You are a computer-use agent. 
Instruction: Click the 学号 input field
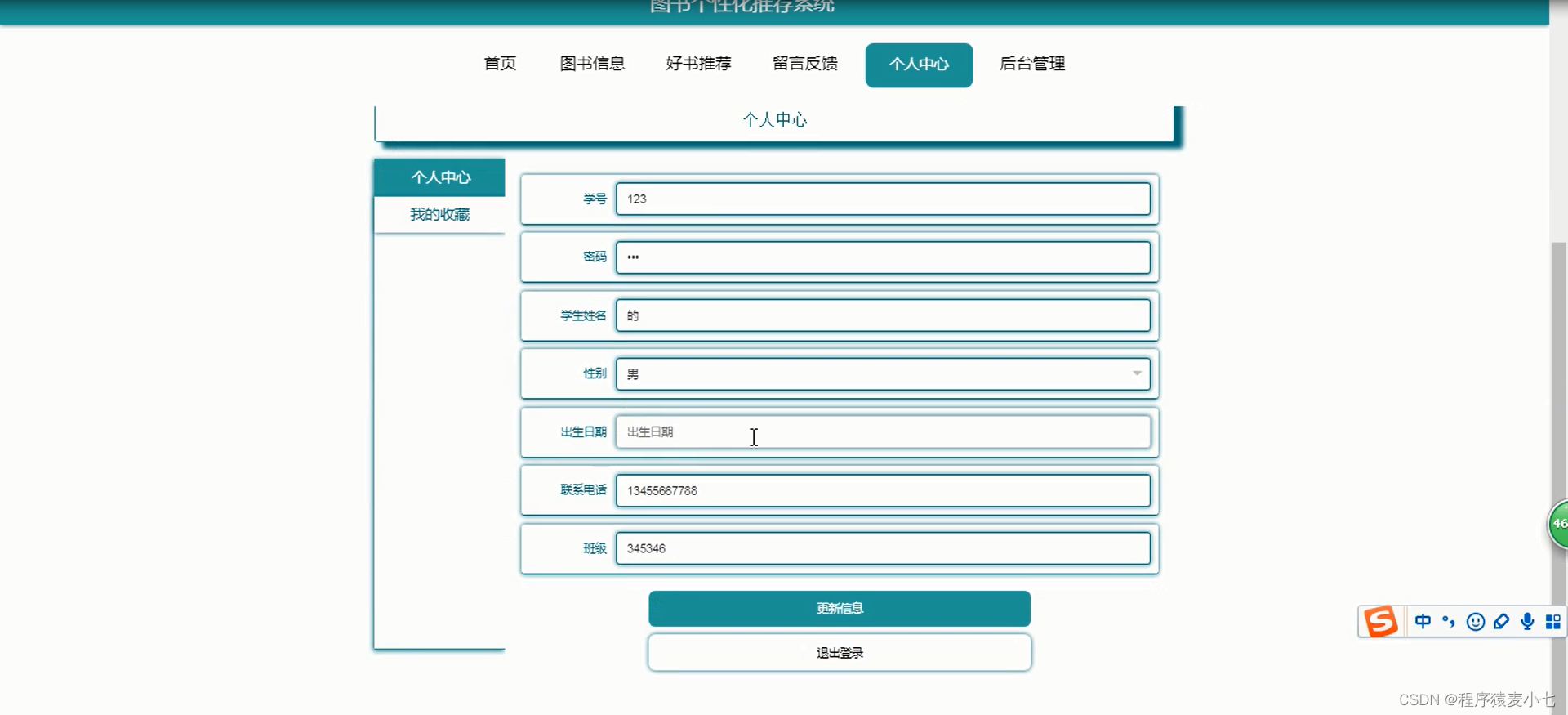click(x=883, y=199)
